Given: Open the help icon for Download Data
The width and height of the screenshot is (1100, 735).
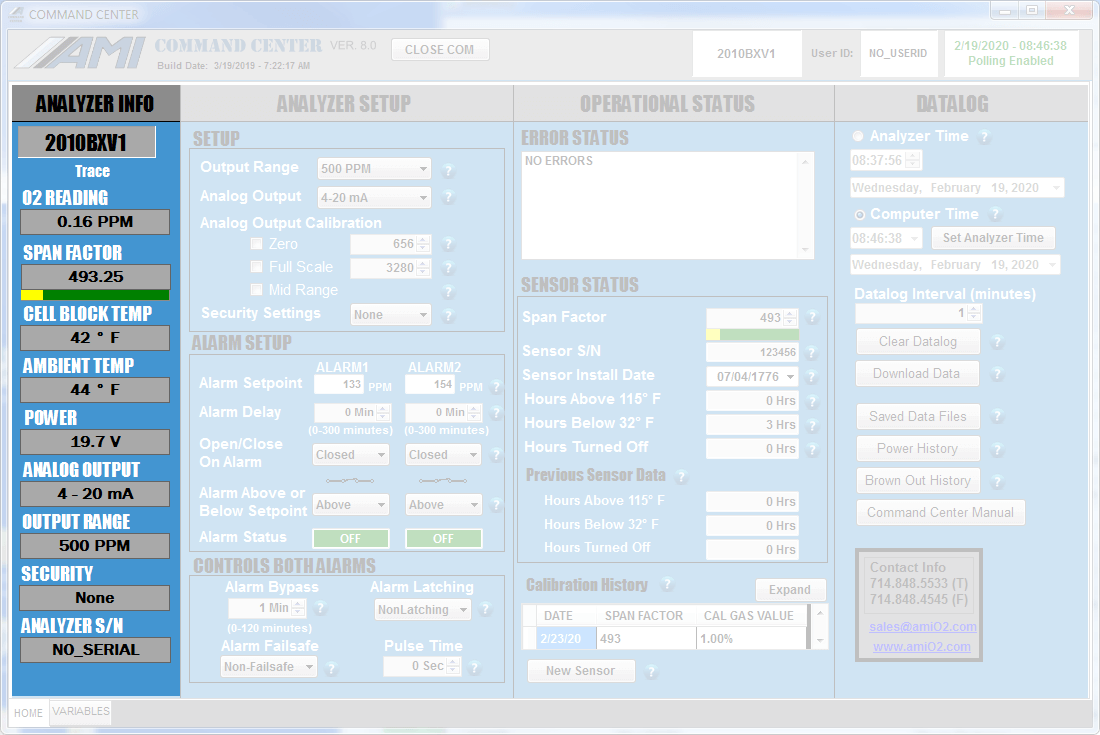Looking at the screenshot, I should [x=997, y=374].
